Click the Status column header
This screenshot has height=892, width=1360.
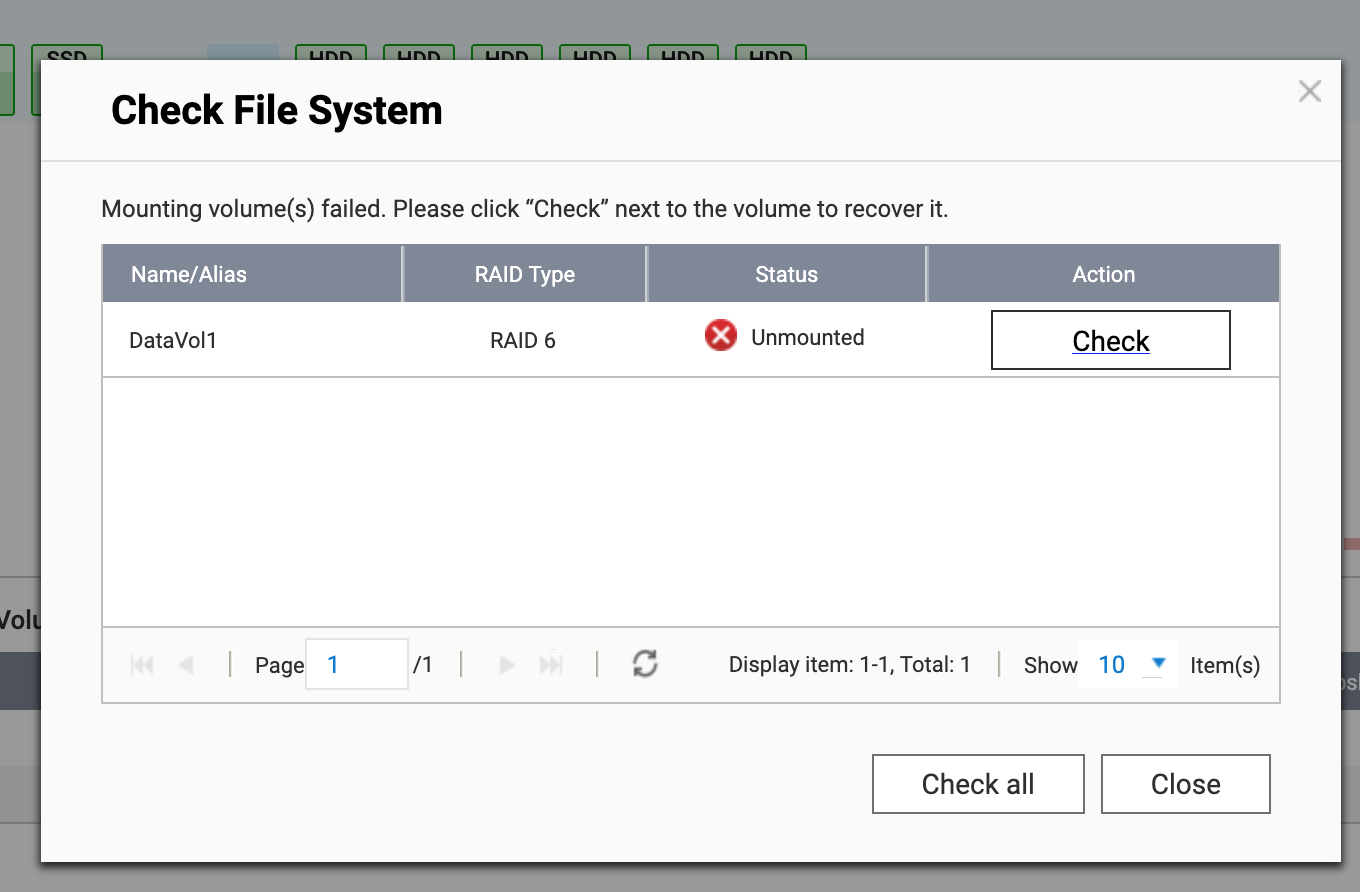point(786,274)
